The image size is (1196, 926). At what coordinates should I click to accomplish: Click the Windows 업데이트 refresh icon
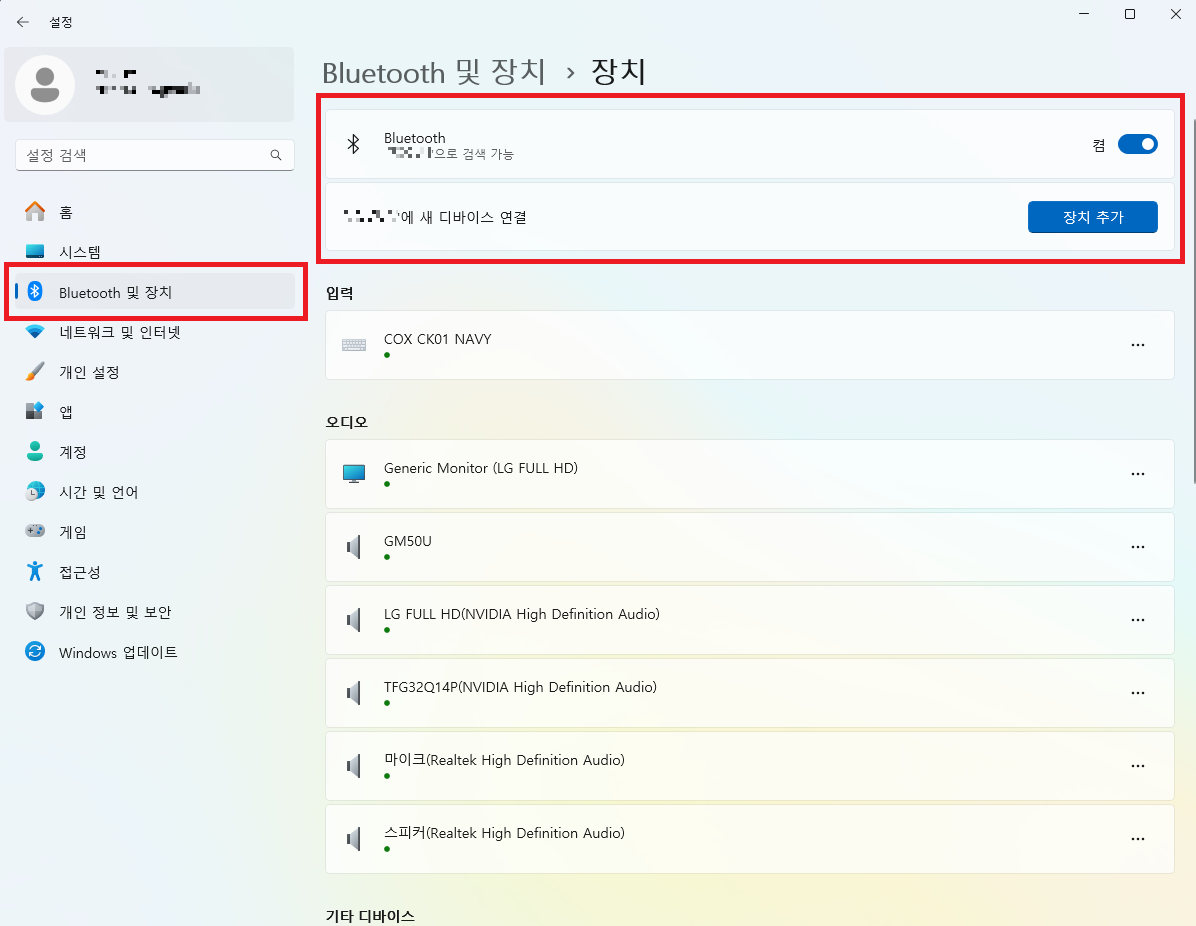click(x=35, y=651)
